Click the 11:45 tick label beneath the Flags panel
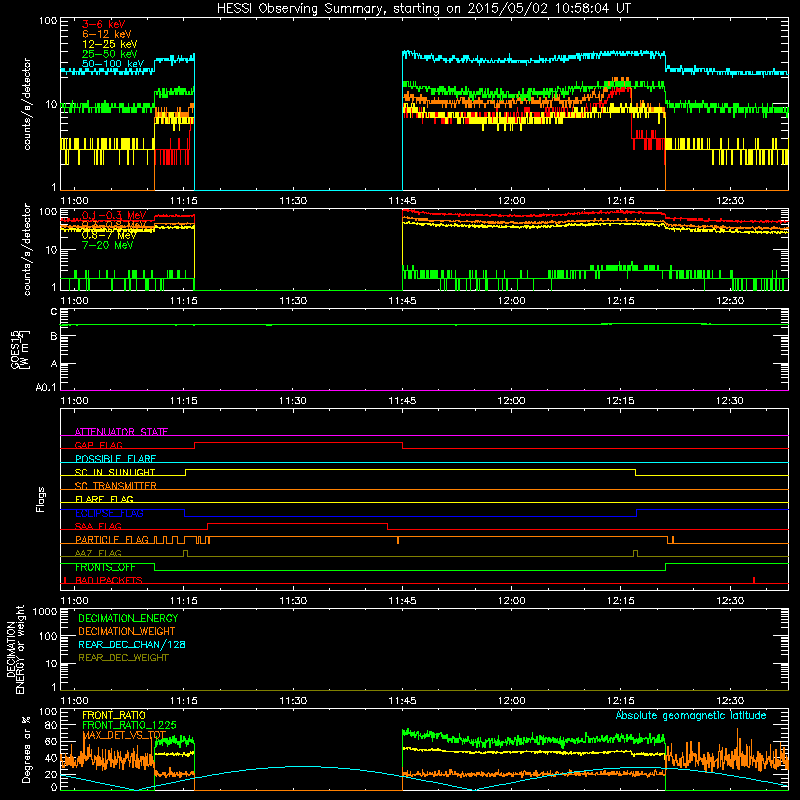Image resolution: width=800 pixels, height=800 pixels. [402, 601]
